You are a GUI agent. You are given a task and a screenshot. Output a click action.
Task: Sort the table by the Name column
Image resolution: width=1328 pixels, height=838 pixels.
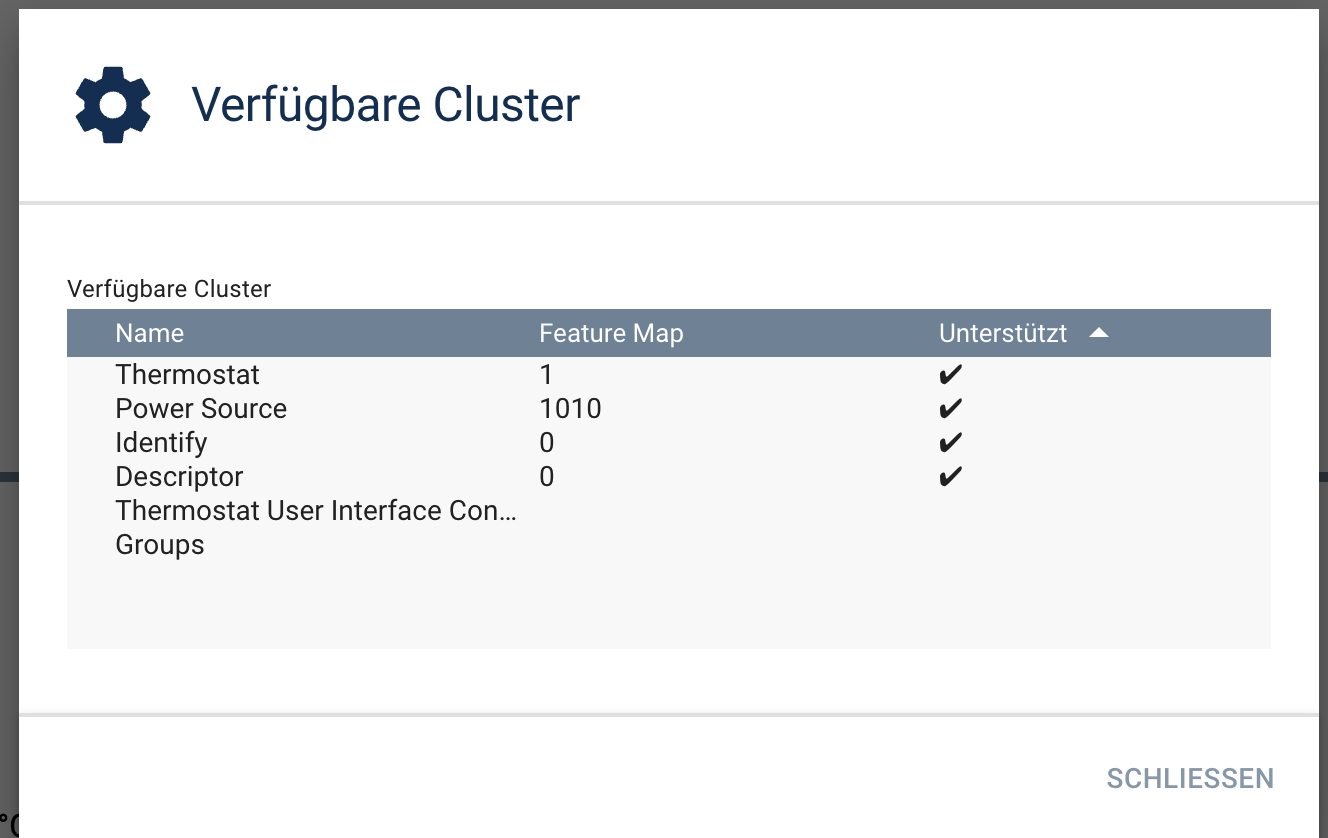pyautogui.click(x=150, y=333)
